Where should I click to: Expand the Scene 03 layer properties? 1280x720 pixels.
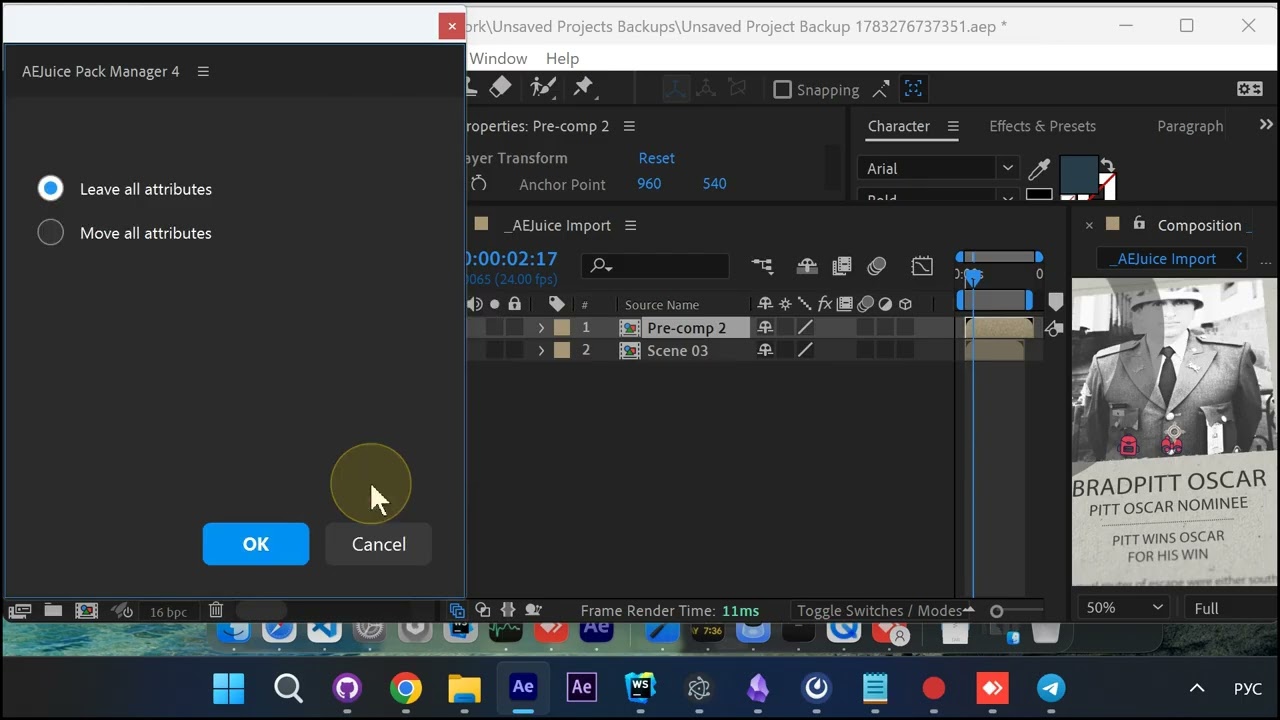pos(541,350)
